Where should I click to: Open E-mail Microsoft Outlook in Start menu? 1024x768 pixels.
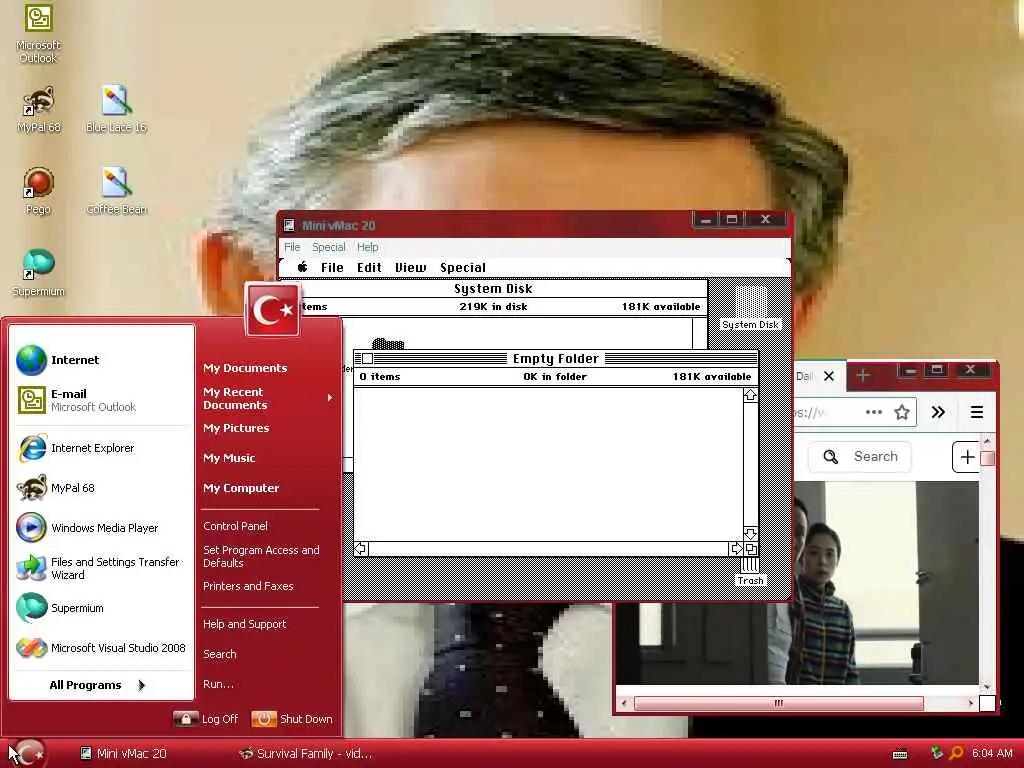102,400
